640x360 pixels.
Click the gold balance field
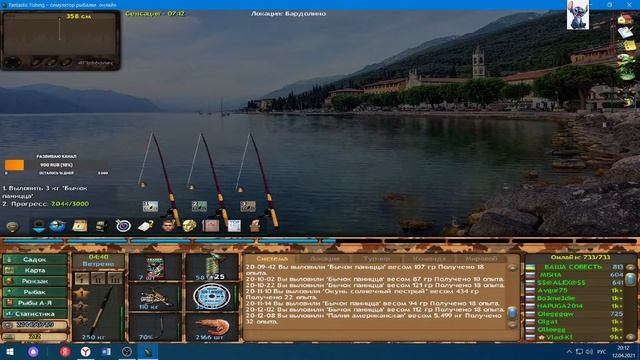35,336
